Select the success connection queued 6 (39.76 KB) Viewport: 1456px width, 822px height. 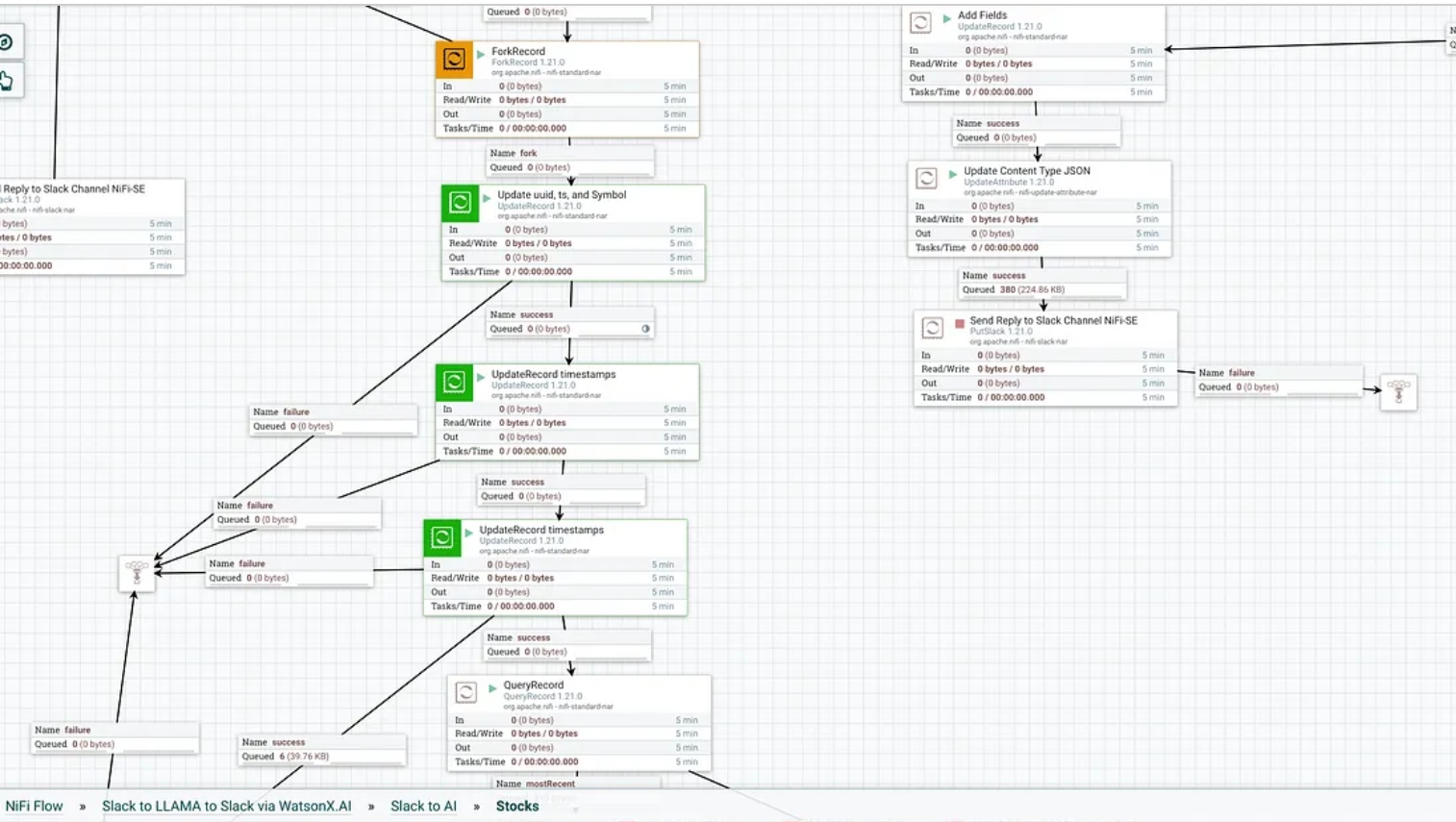point(322,749)
